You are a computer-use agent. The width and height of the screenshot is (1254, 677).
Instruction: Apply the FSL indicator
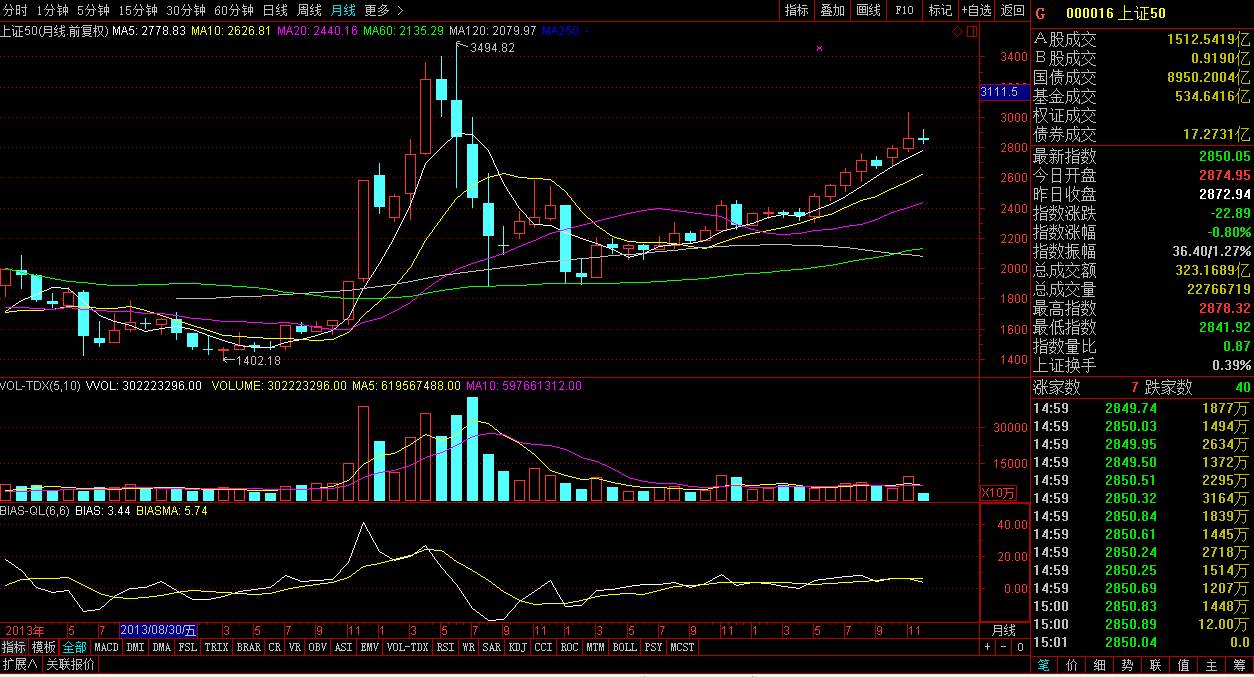click(188, 647)
